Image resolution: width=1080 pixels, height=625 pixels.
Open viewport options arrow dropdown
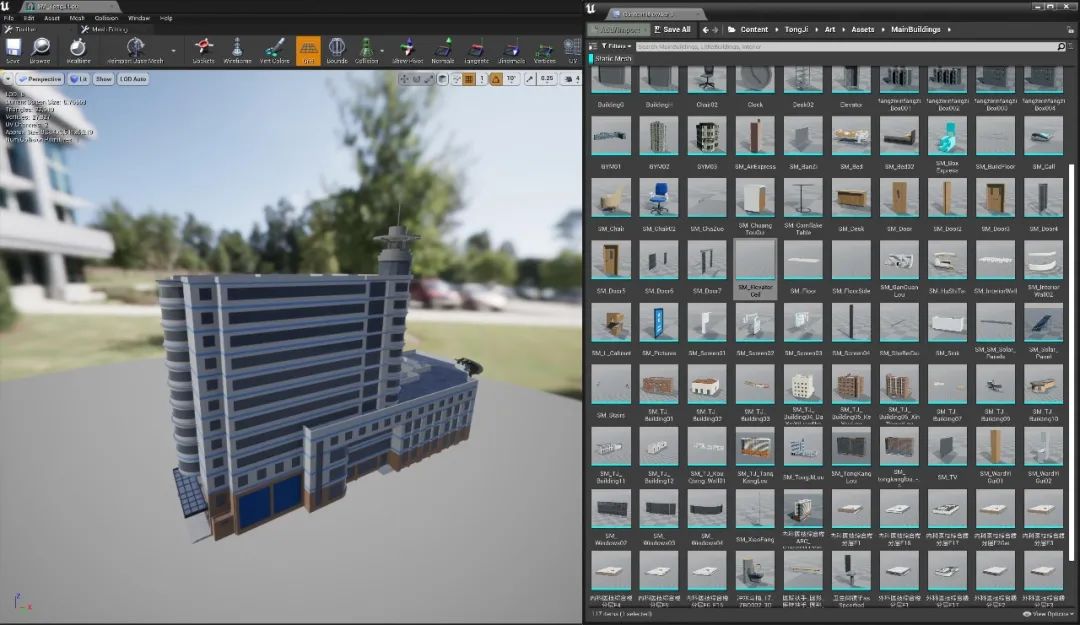tap(8, 79)
